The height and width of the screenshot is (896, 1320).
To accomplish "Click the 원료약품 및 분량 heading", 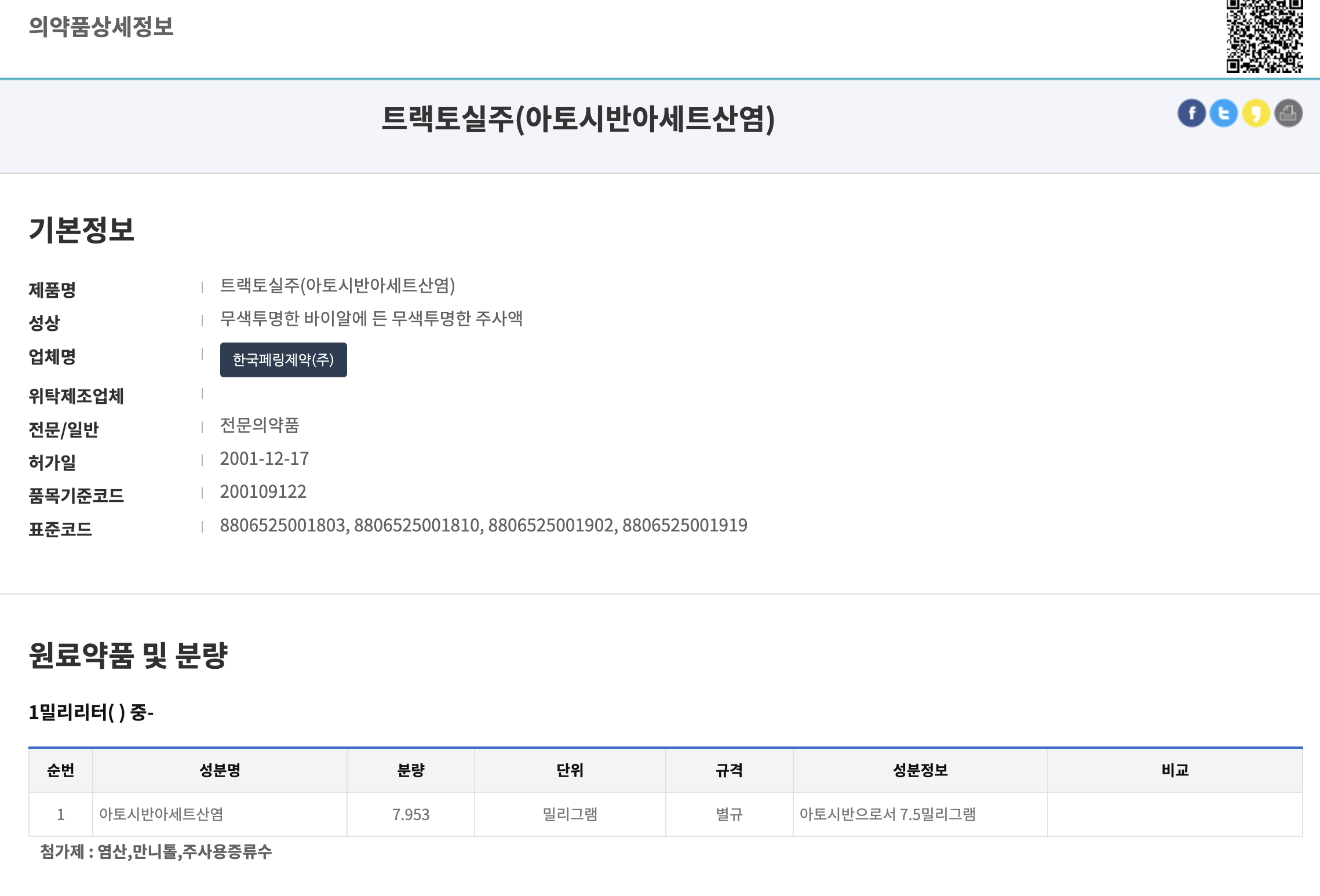I will [x=128, y=655].
